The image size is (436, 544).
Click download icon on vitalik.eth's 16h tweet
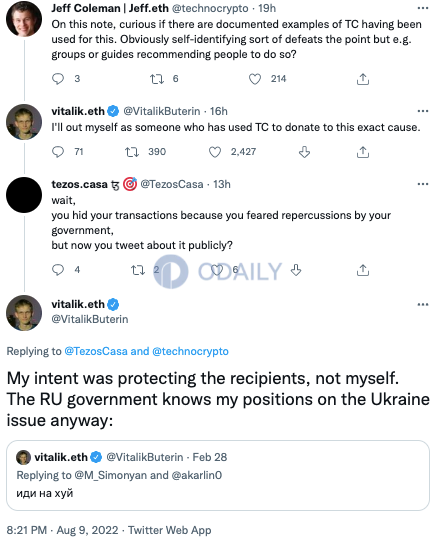coord(304,152)
